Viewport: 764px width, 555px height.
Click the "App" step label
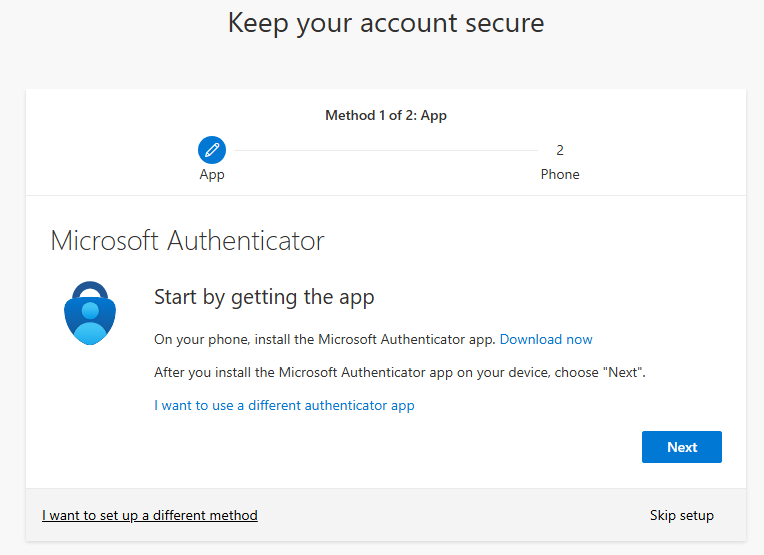click(x=212, y=174)
